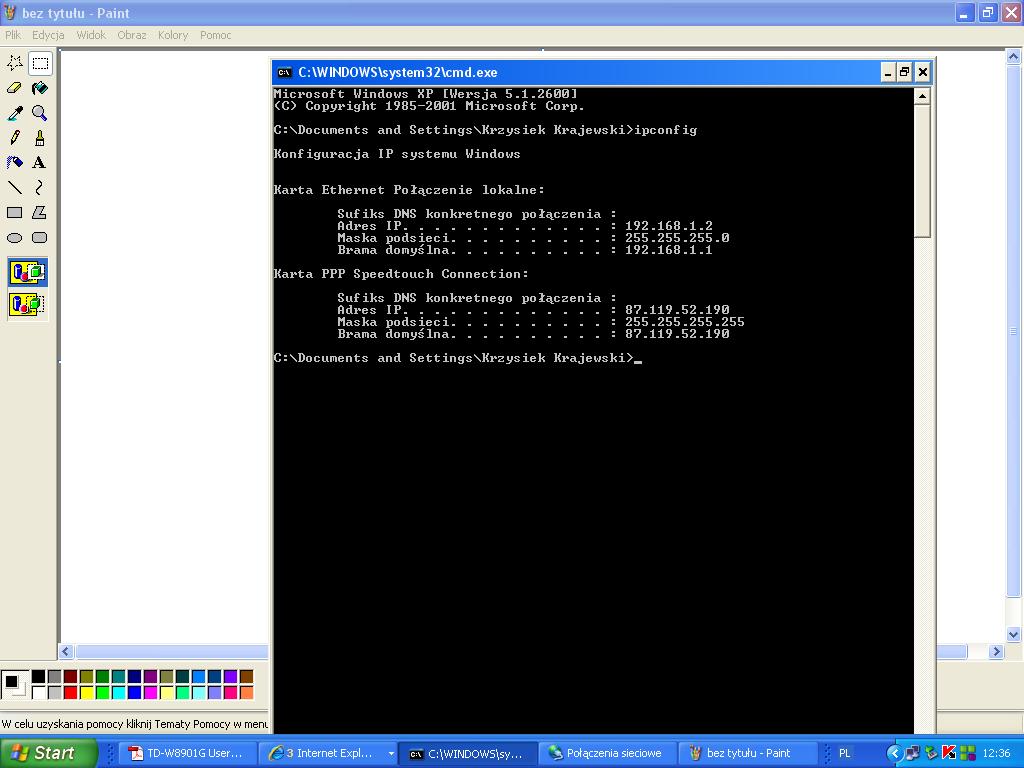The width and height of the screenshot is (1024, 768).
Task: Switch to bez tytułu - Paint taskbar button
Action: (x=747, y=754)
